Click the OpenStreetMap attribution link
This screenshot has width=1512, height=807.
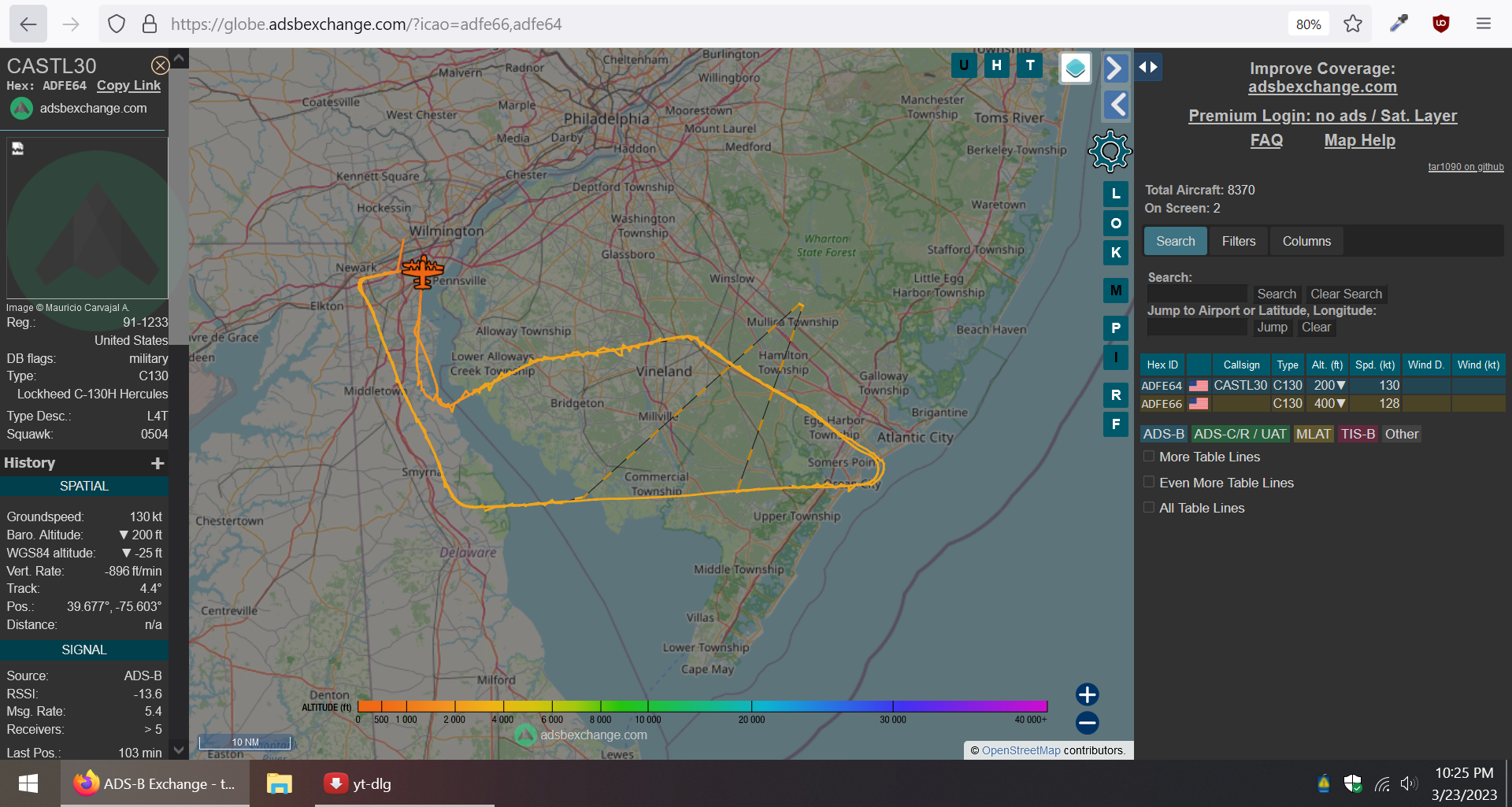pos(1021,750)
